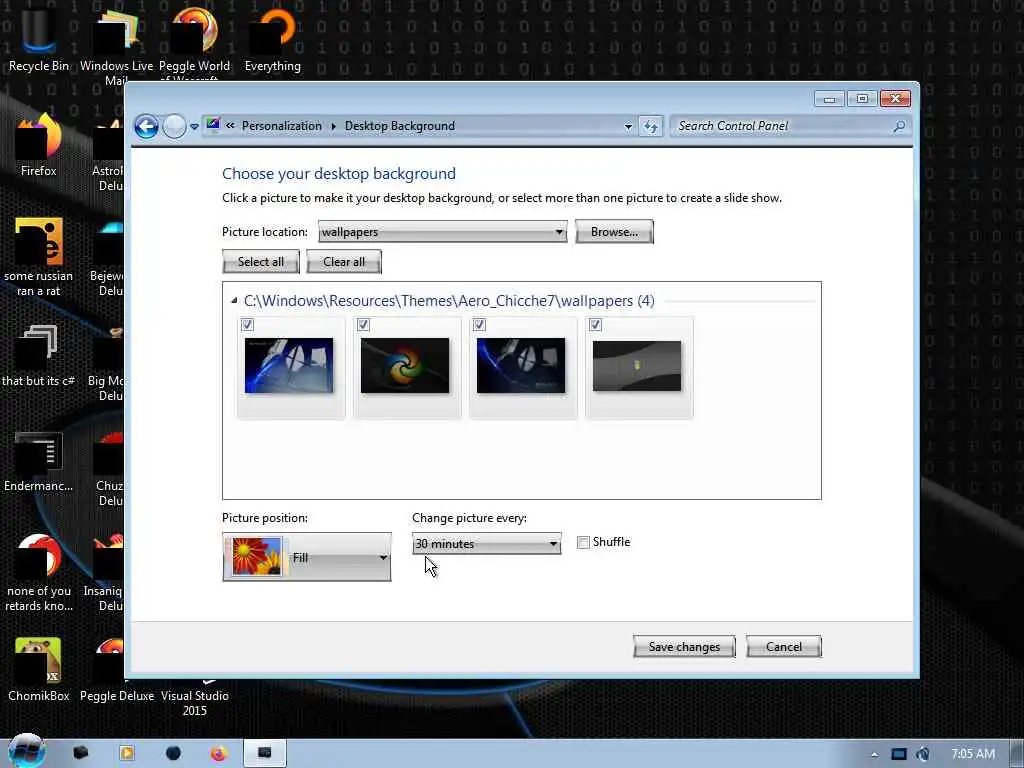Click Save changes
Screen dimensions: 1024x768
(x=684, y=647)
